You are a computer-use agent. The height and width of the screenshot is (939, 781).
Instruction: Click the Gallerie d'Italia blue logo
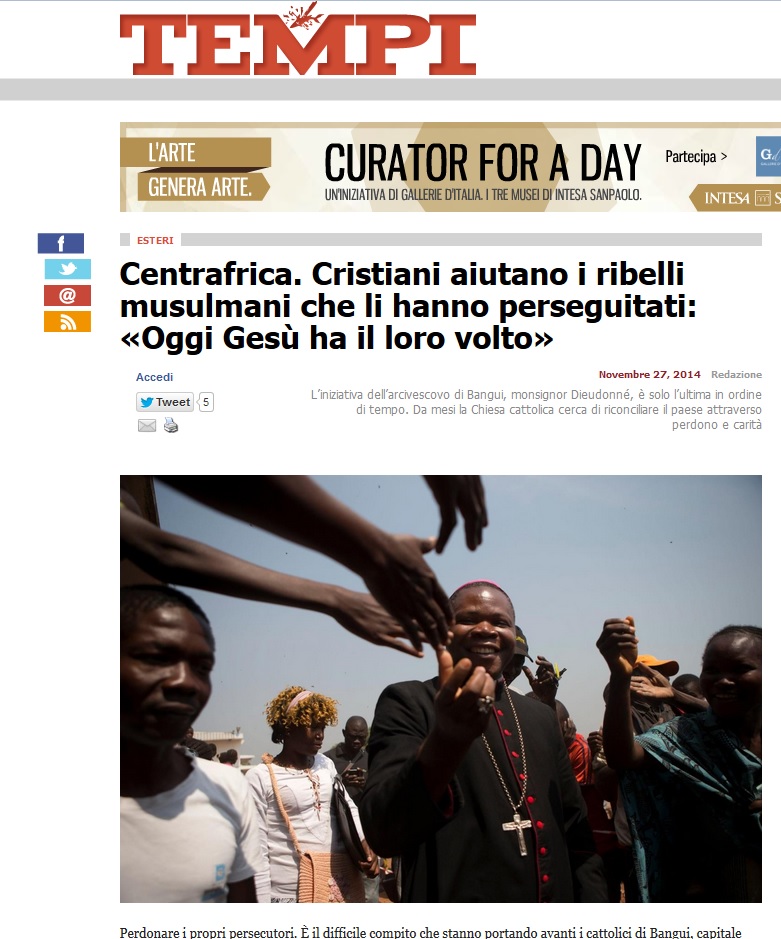[x=768, y=156]
